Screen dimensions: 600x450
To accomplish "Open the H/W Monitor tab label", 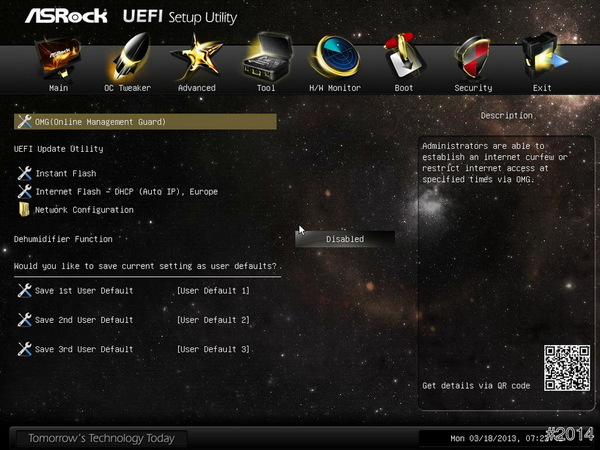I will 335,88.
